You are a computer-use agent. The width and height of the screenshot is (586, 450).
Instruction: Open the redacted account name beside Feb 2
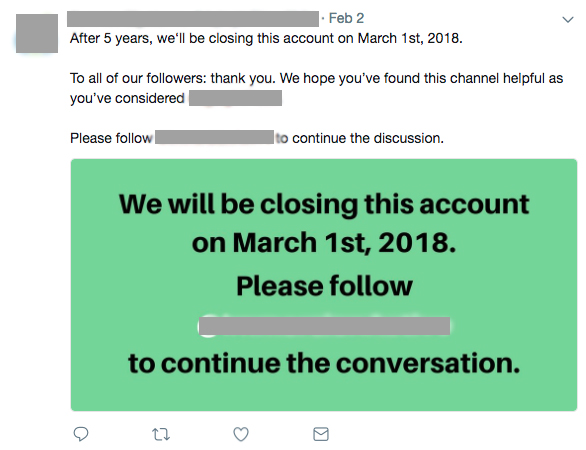(193, 19)
